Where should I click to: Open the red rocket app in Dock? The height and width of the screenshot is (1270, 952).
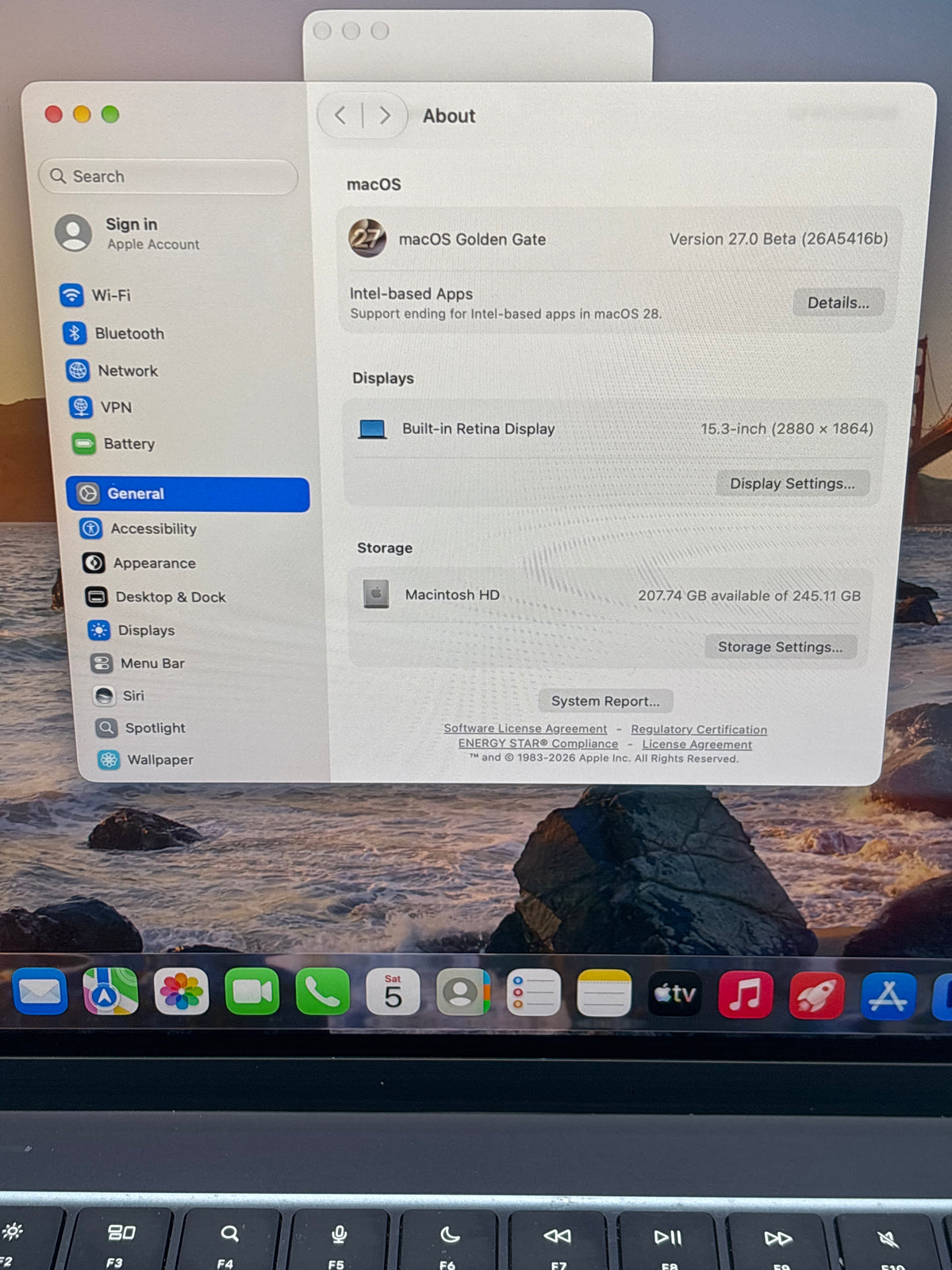pyautogui.click(x=817, y=995)
